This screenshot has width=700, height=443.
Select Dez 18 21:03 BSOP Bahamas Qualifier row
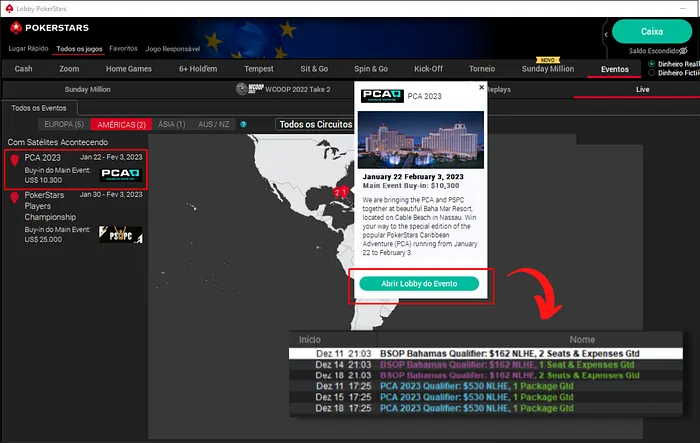click(486, 375)
